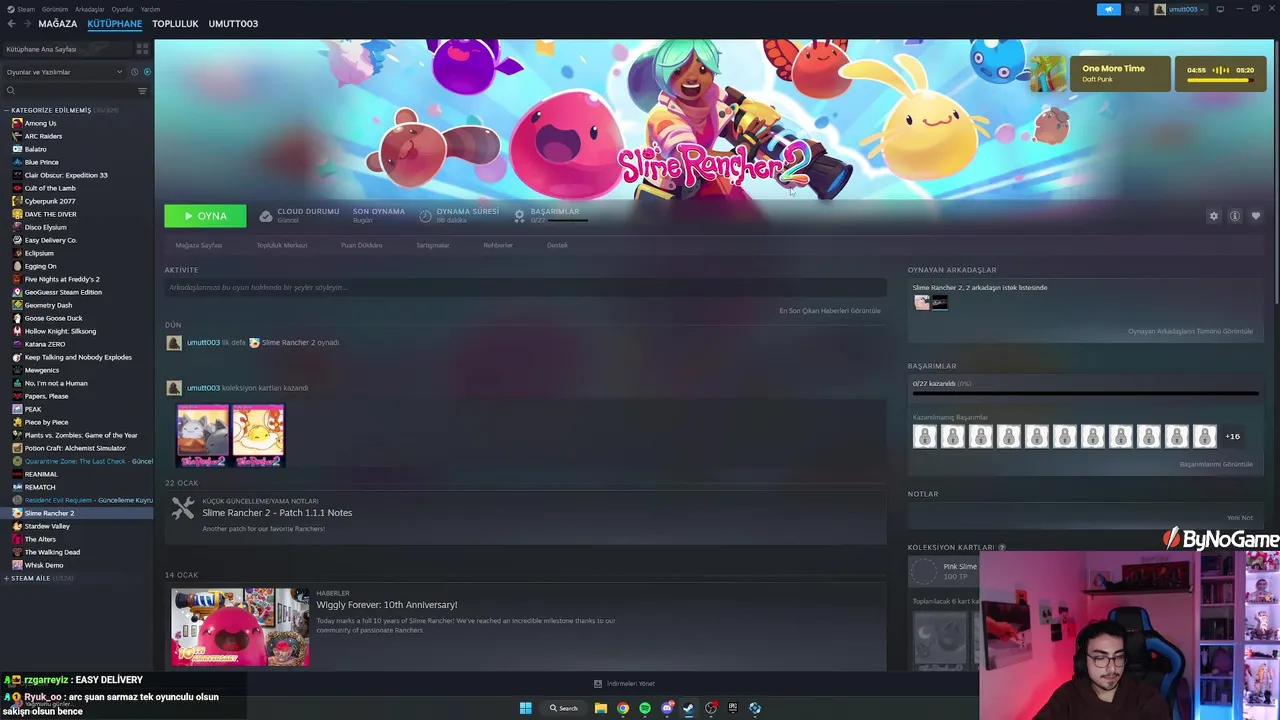Image resolution: width=1280 pixels, height=720 pixels.
Task: Open the umutt003 account dropdown
Action: tap(1180, 9)
